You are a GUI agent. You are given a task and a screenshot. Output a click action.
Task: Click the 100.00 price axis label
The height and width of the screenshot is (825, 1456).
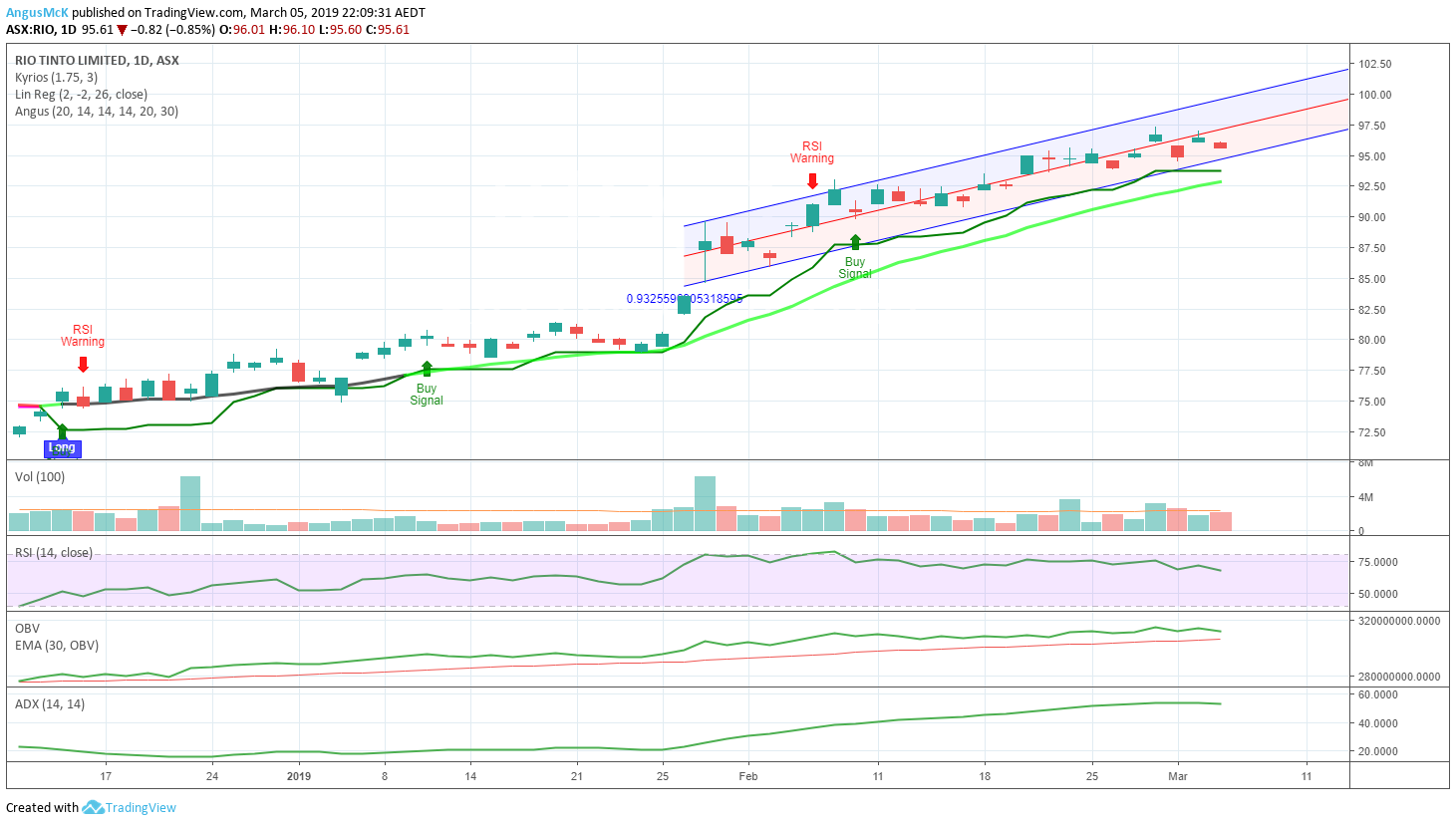(1375, 96)
